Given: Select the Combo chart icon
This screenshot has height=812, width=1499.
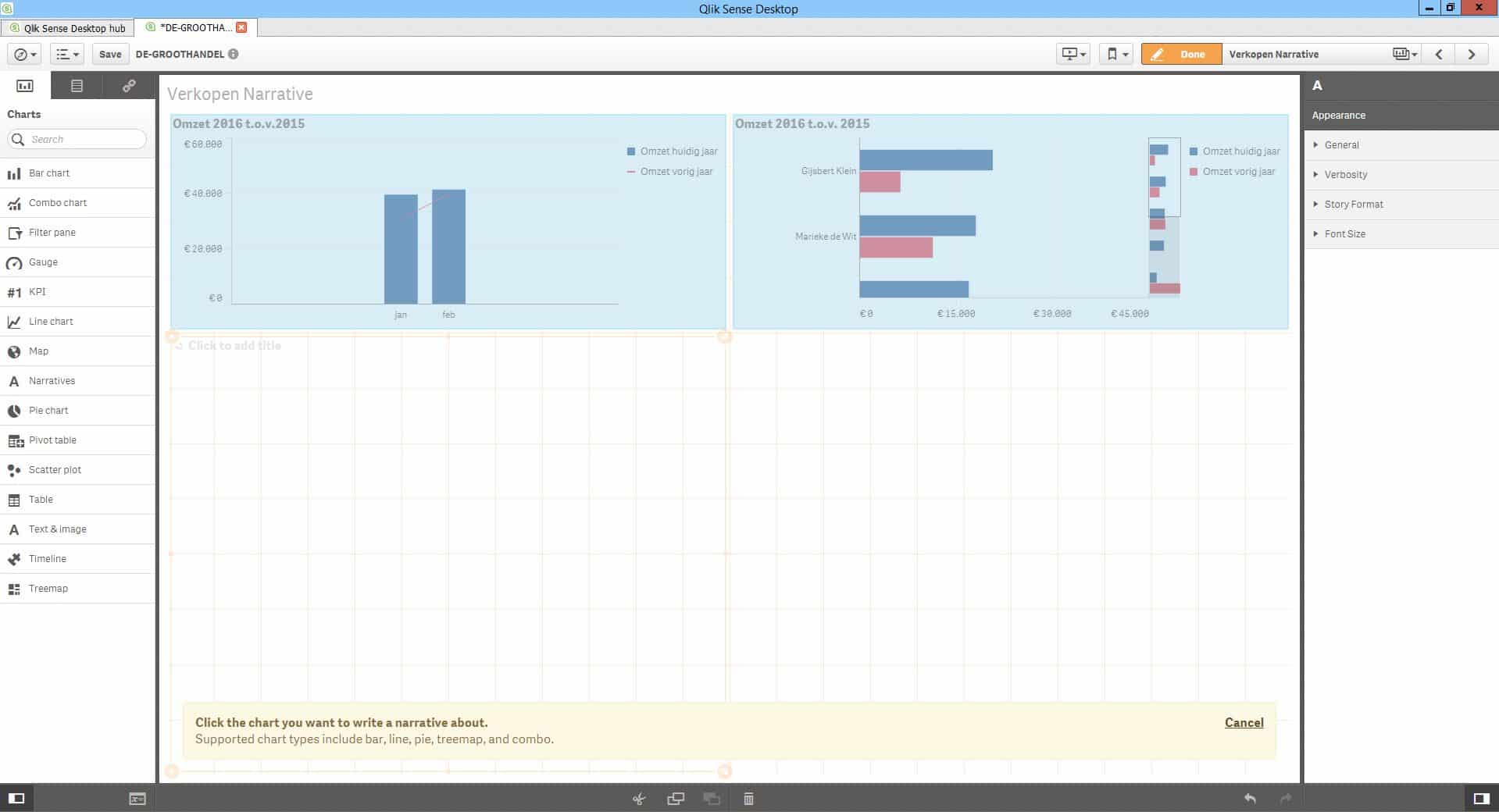Looking at the screenshot, I should click(14, 203).
